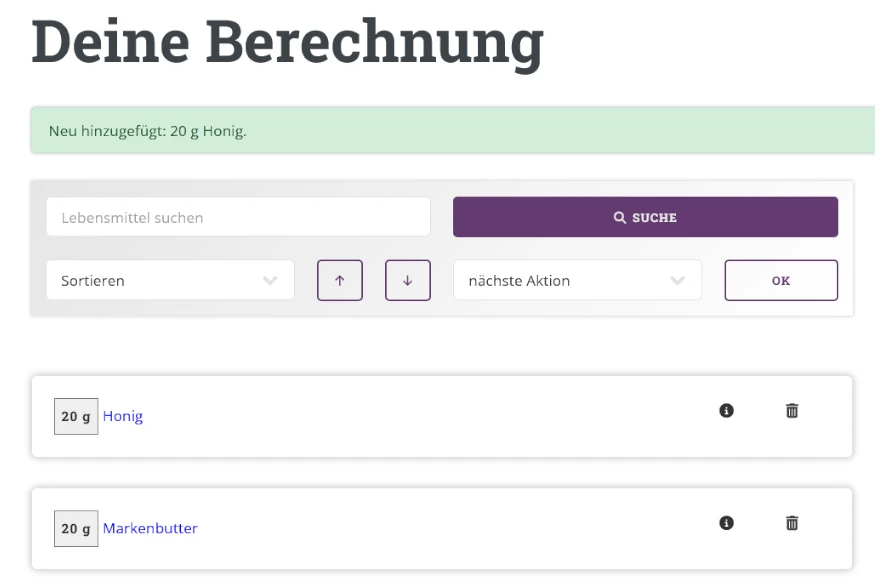
Task: Delete Honig with the trash icon
Action: [792, 410]
